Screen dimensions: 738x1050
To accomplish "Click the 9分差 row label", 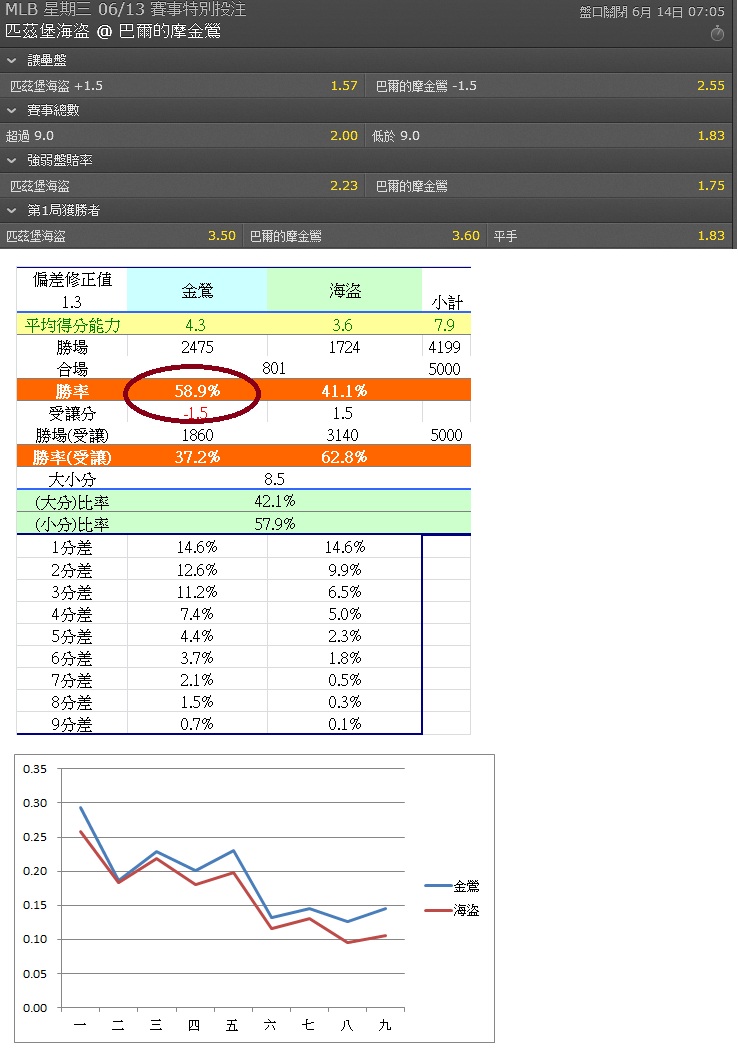I will (72, 725).
